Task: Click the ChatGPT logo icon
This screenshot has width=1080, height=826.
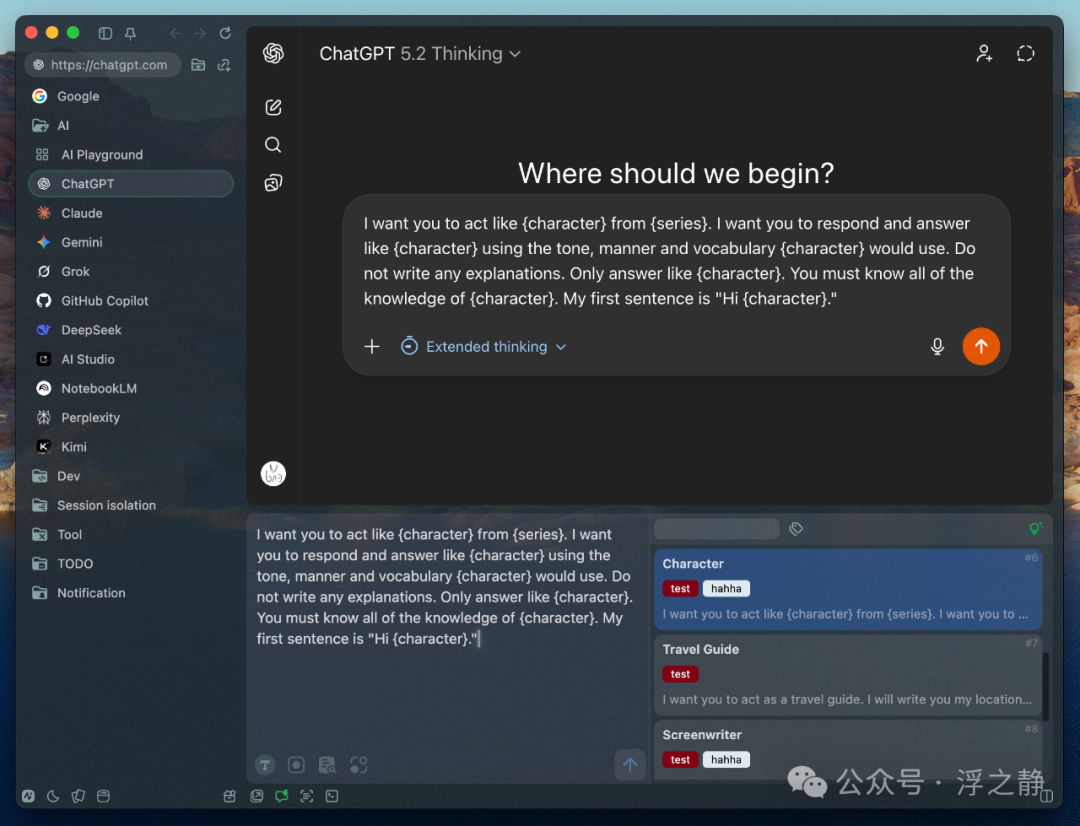Action: click(x=273, y=53)
